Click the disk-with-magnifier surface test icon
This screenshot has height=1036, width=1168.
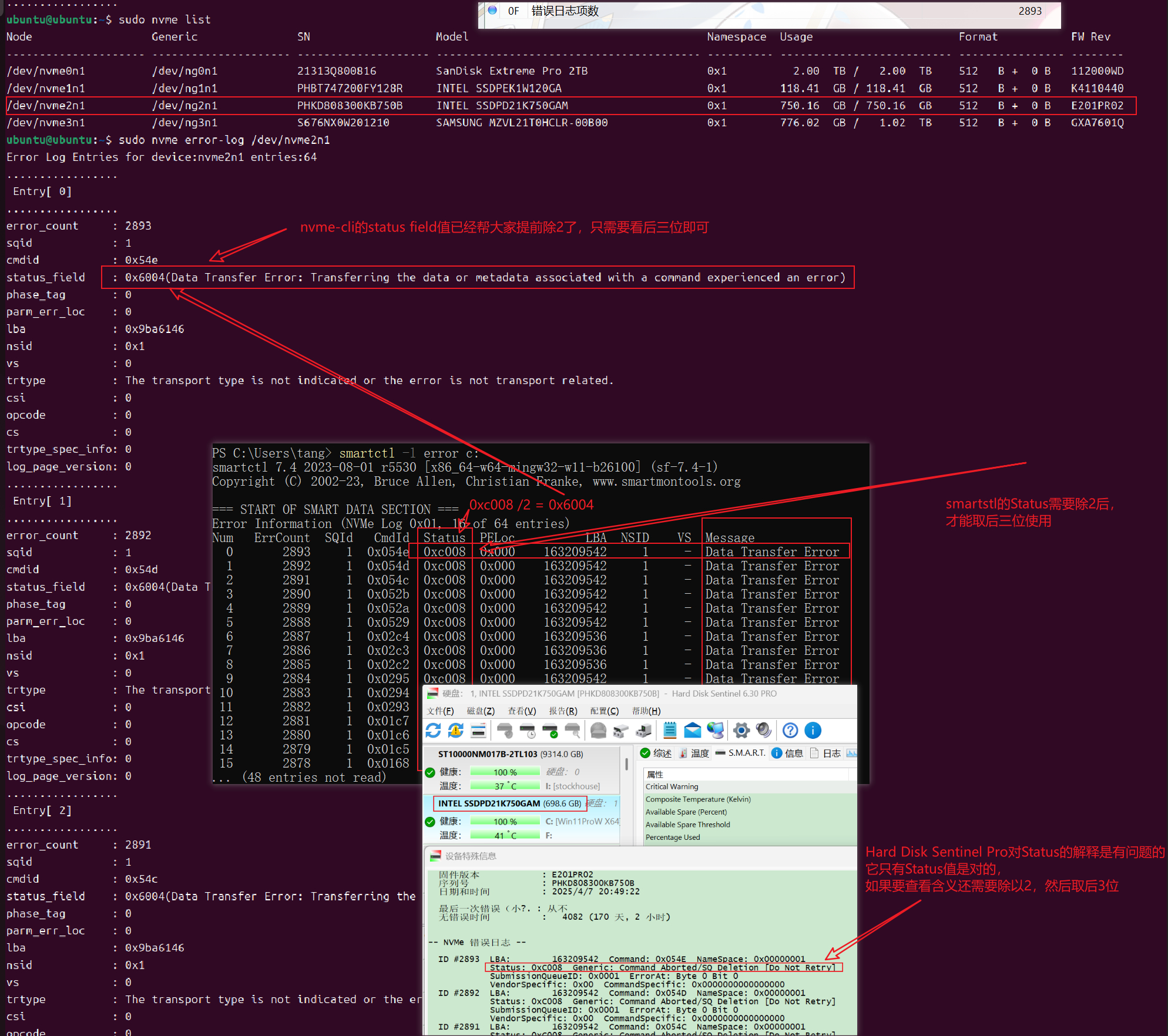tap(572, 730)
